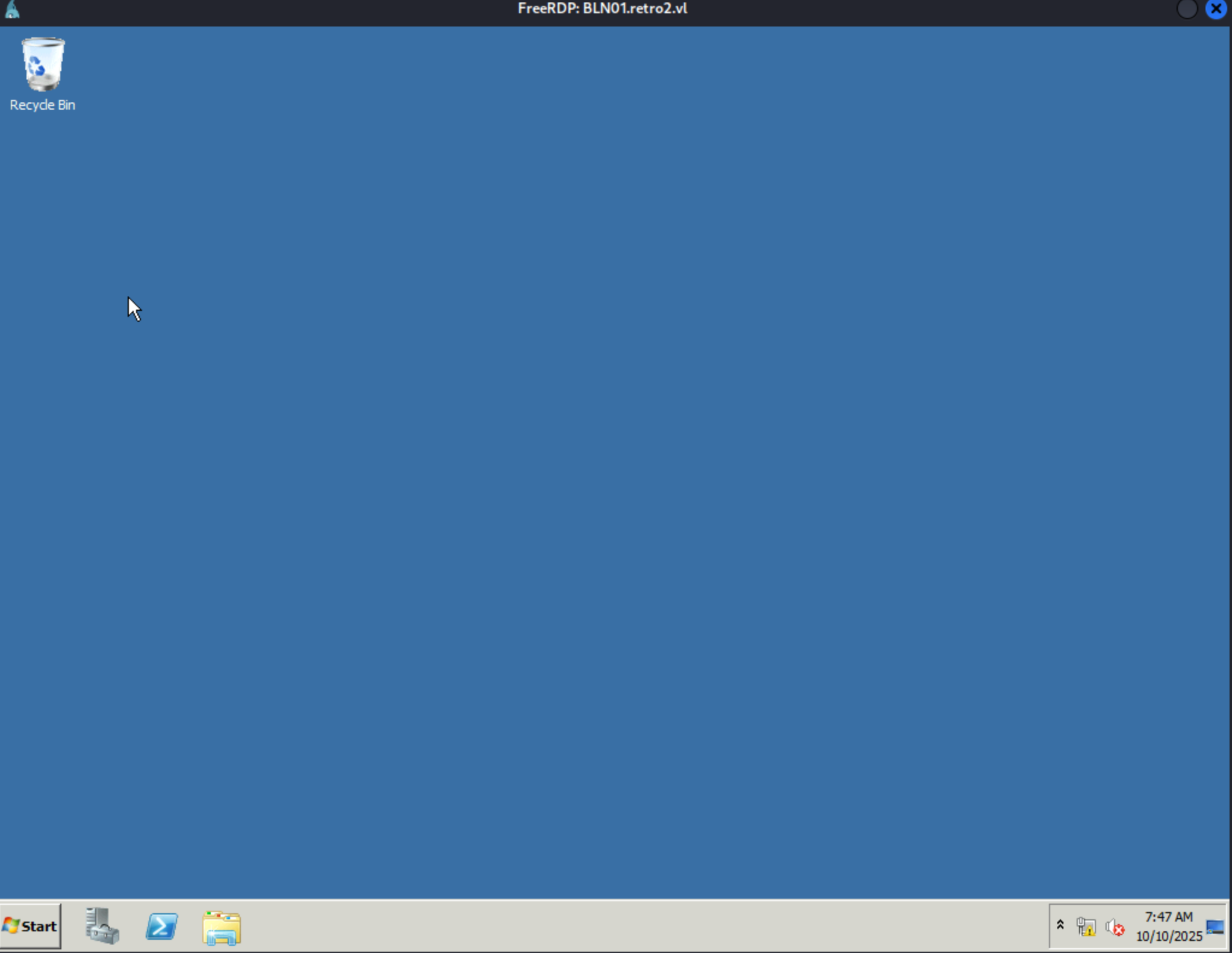Click the network warning tray icon

pos(1086,926)
